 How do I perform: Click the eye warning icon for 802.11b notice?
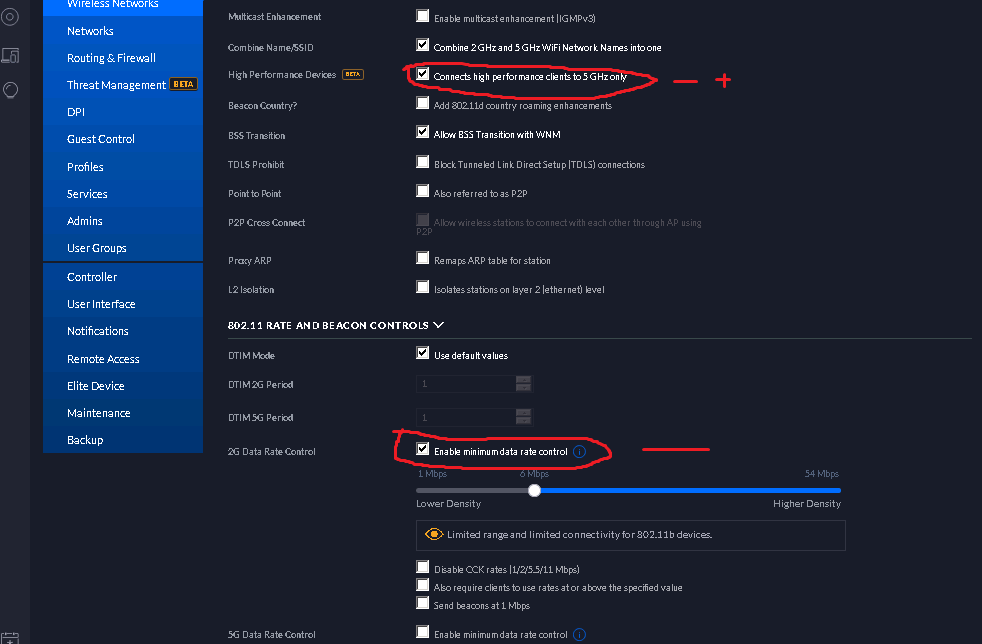pyautogui.click(x=433, y=534)
